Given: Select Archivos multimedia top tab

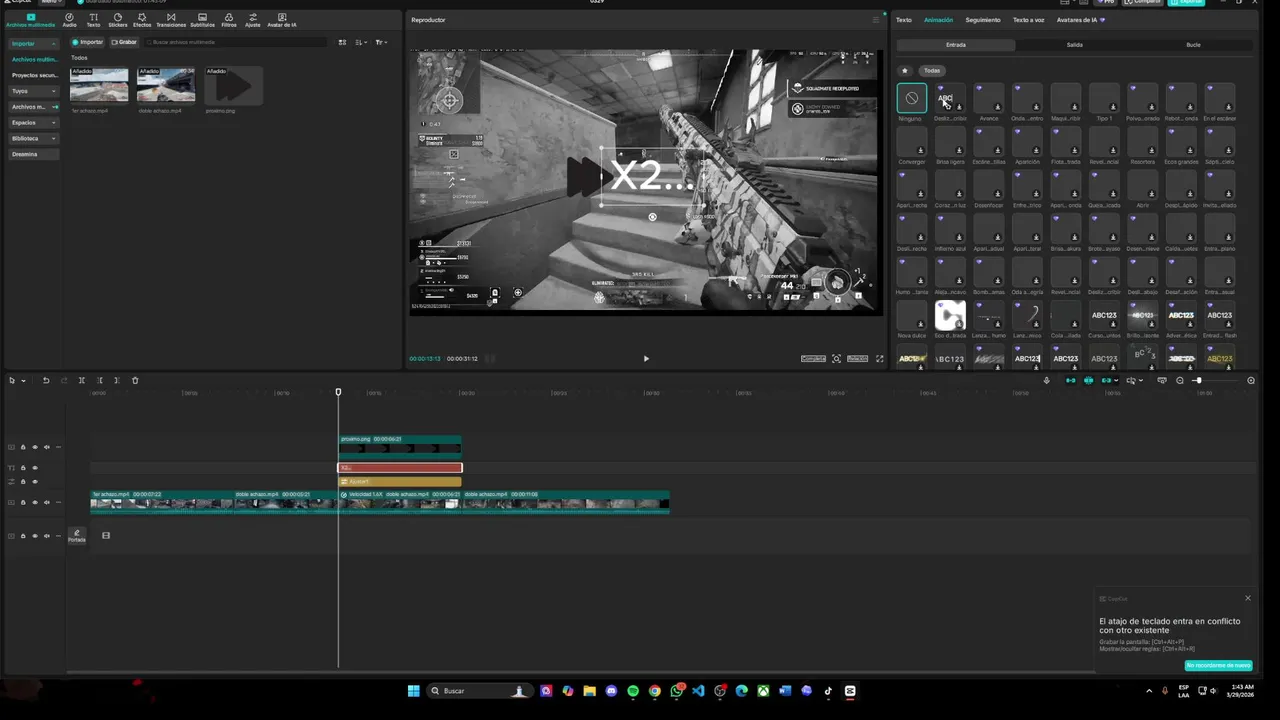Looking at the screenshot, I should tap(31, 20).
